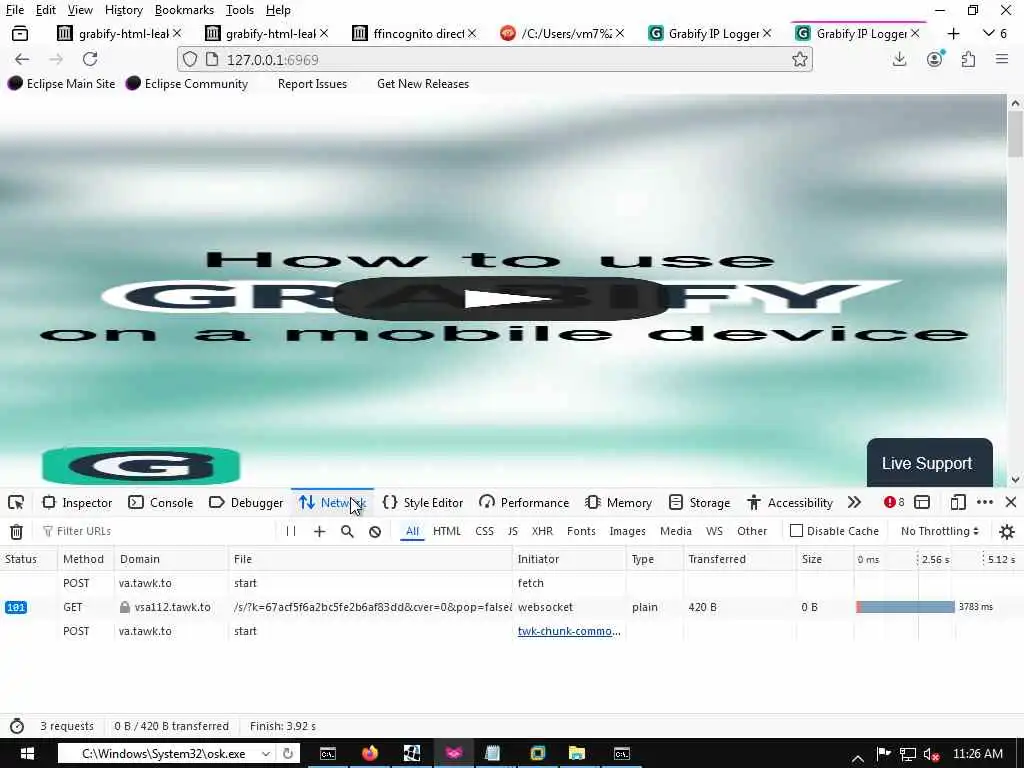Open the extensions puzzle icon
Viewport: 1024px width, 768px height.
968,59
